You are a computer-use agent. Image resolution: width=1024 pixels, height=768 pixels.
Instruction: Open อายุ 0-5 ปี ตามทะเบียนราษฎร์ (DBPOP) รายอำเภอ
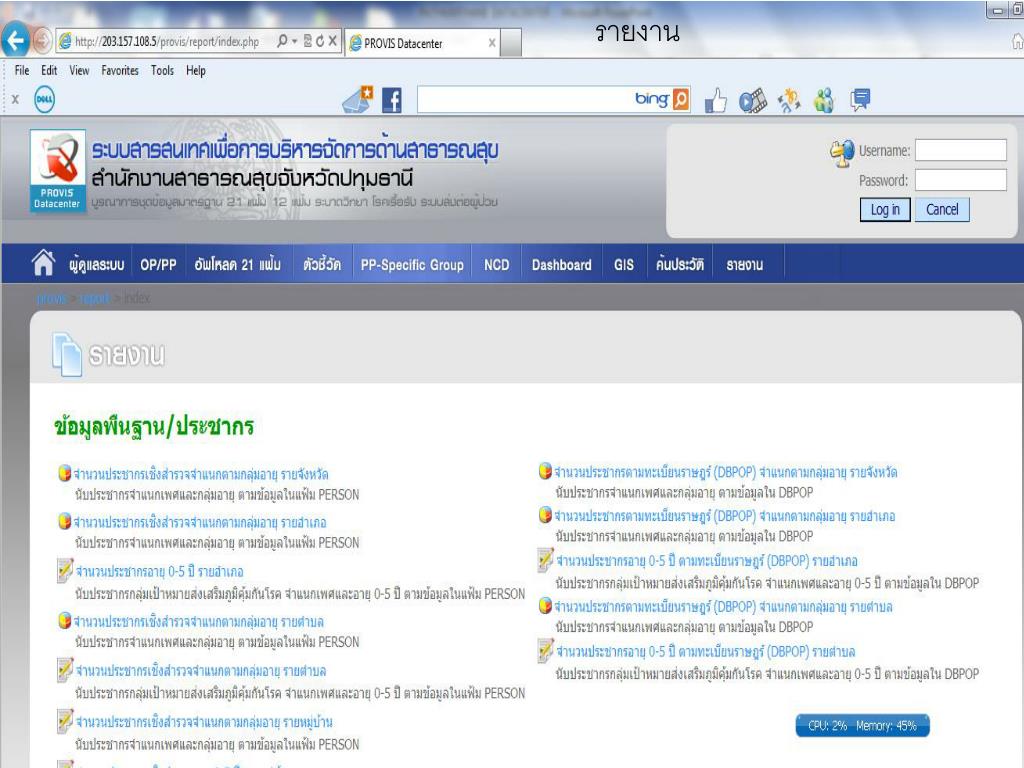click(707, 560)
